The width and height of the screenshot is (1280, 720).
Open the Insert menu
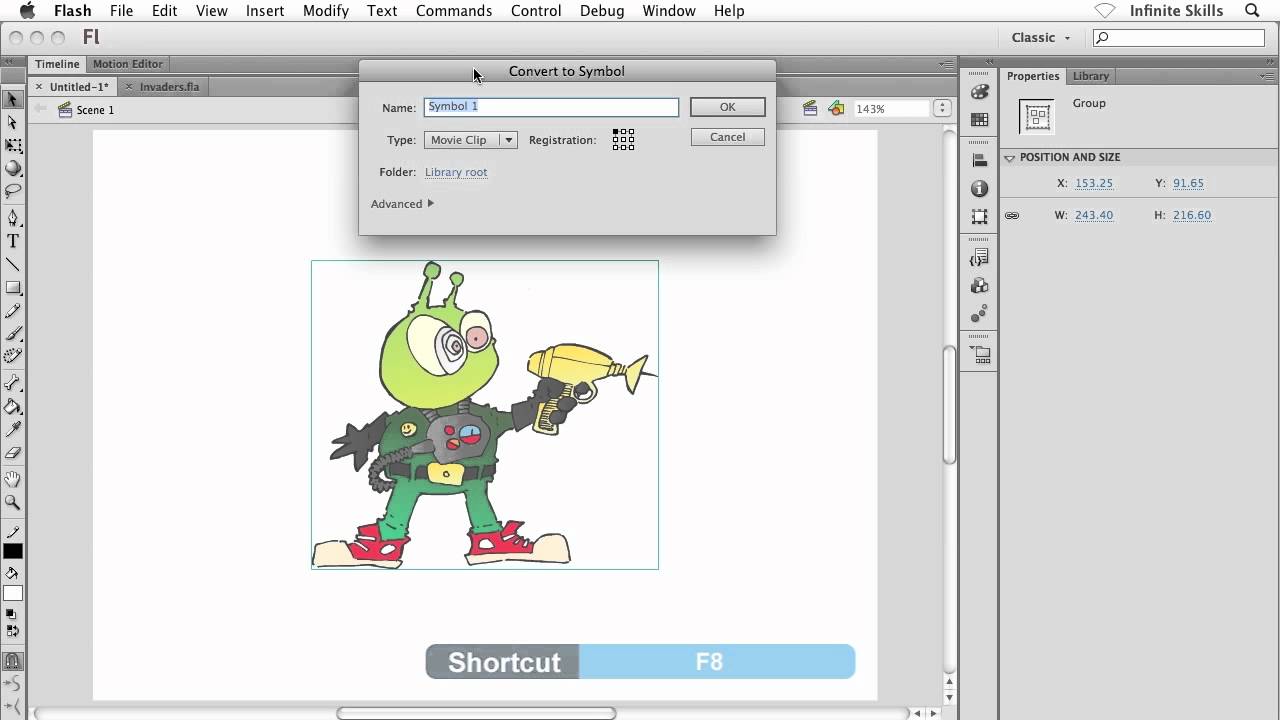point(265,11)
